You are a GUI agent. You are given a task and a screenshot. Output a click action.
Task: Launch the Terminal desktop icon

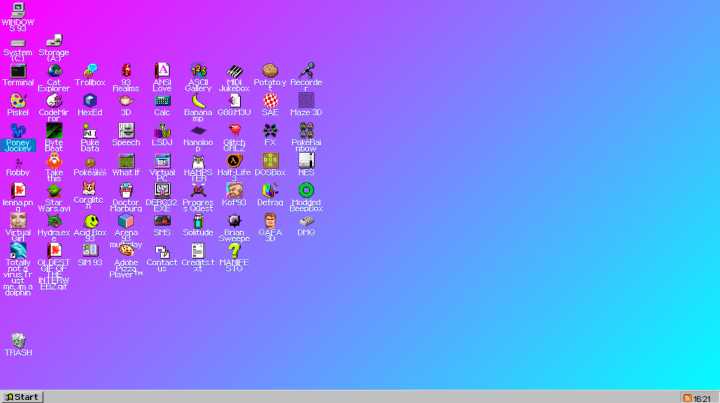pos(18,71)
